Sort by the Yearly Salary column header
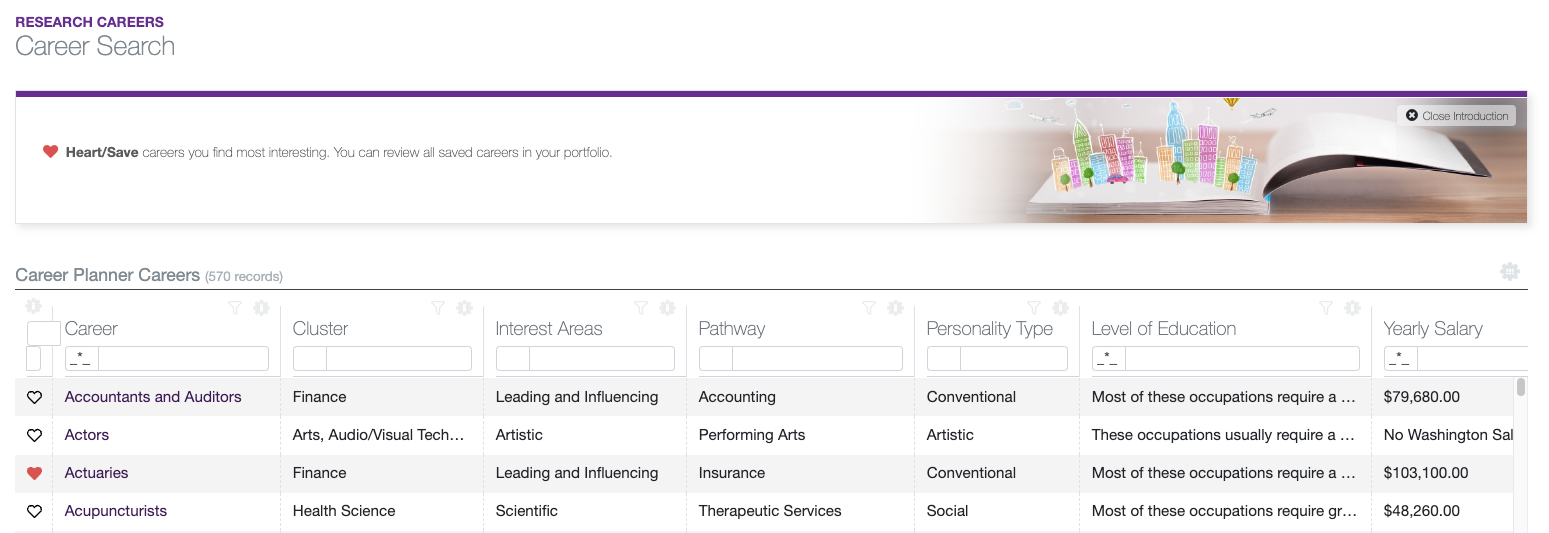1549x533 pixels. pyautogui.click(x=1433, y=328)
